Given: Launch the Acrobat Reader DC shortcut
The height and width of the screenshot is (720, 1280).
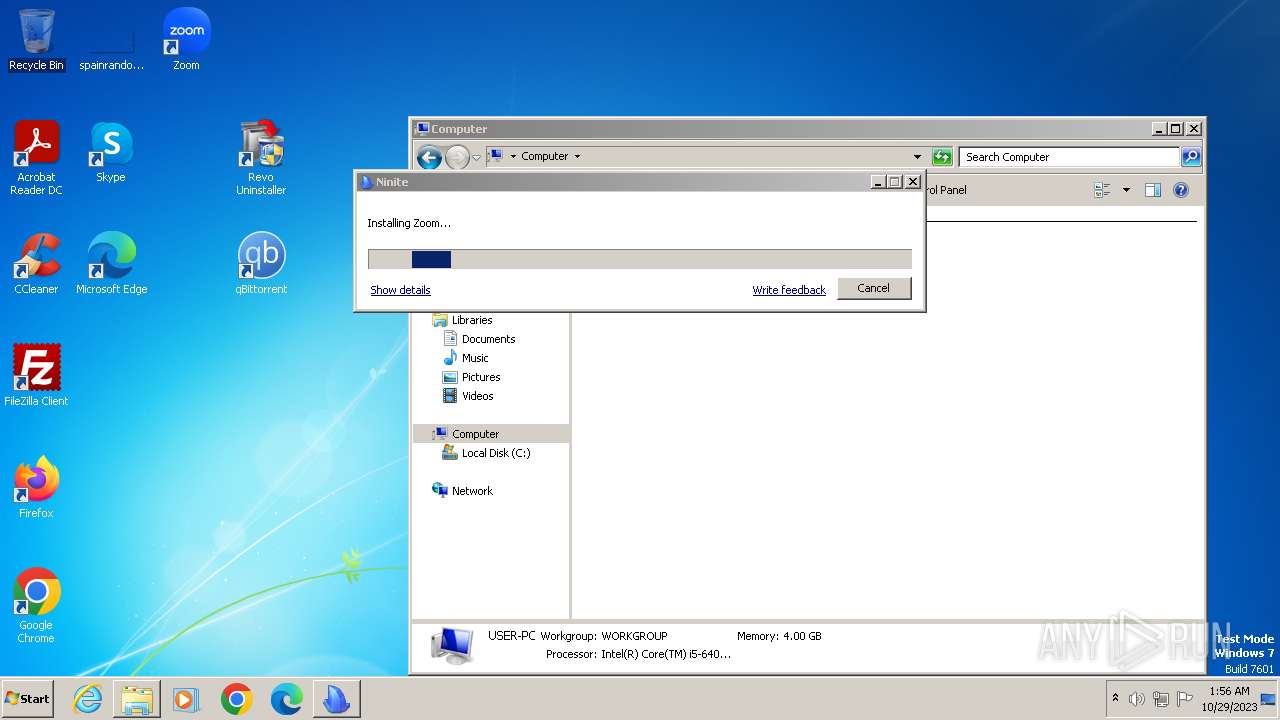Looking at the screenshot, I should (36, 158).
